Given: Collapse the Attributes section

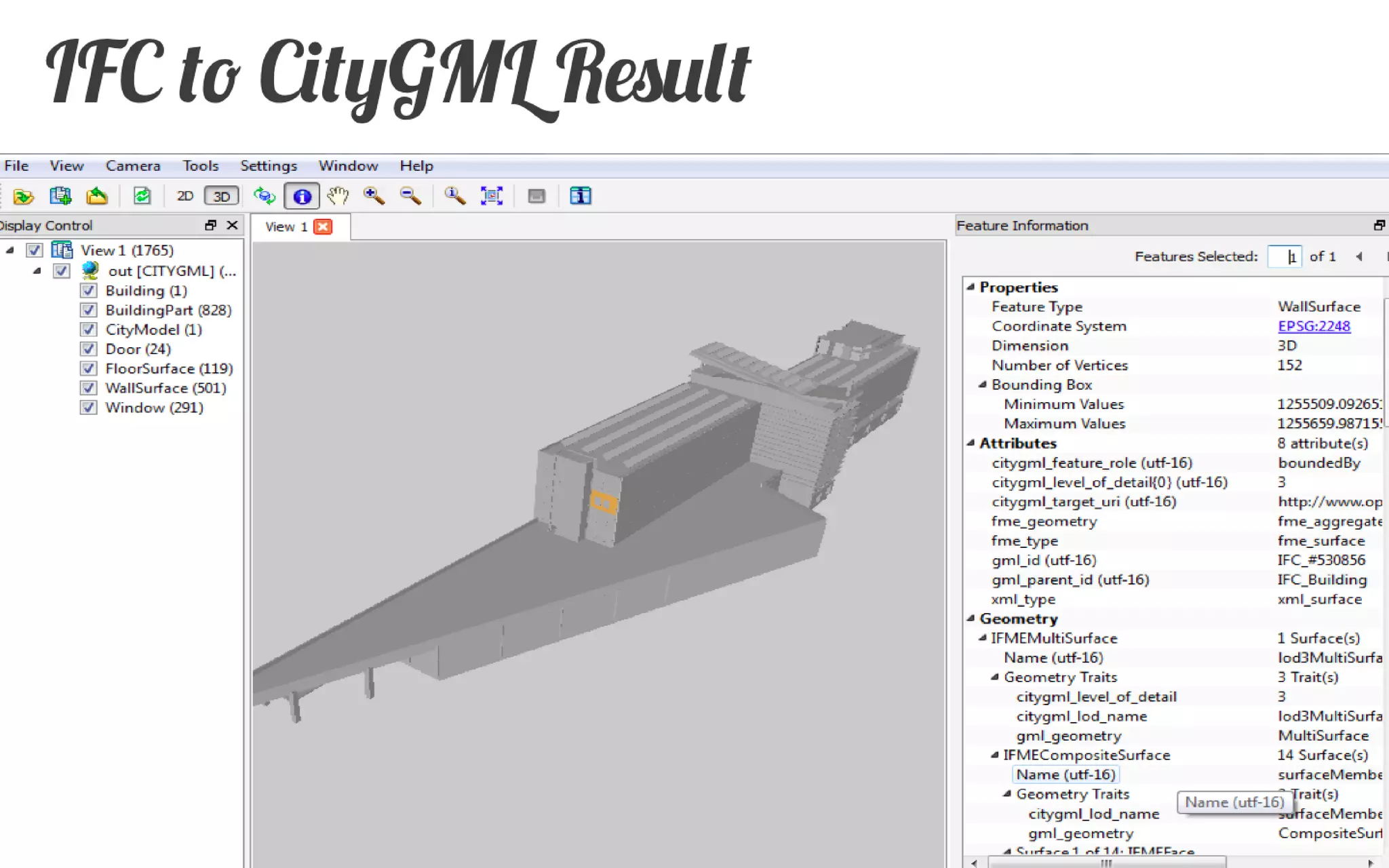Looking at the screenshot, I should pos(971,443).
